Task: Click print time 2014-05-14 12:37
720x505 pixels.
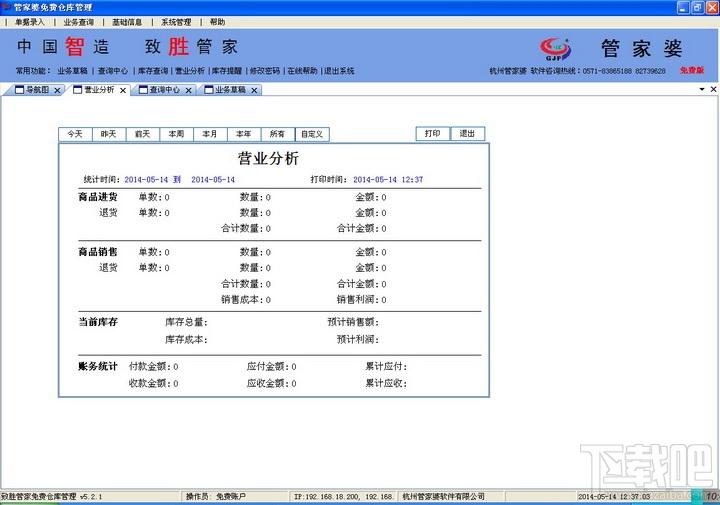Action: point(388,180)
